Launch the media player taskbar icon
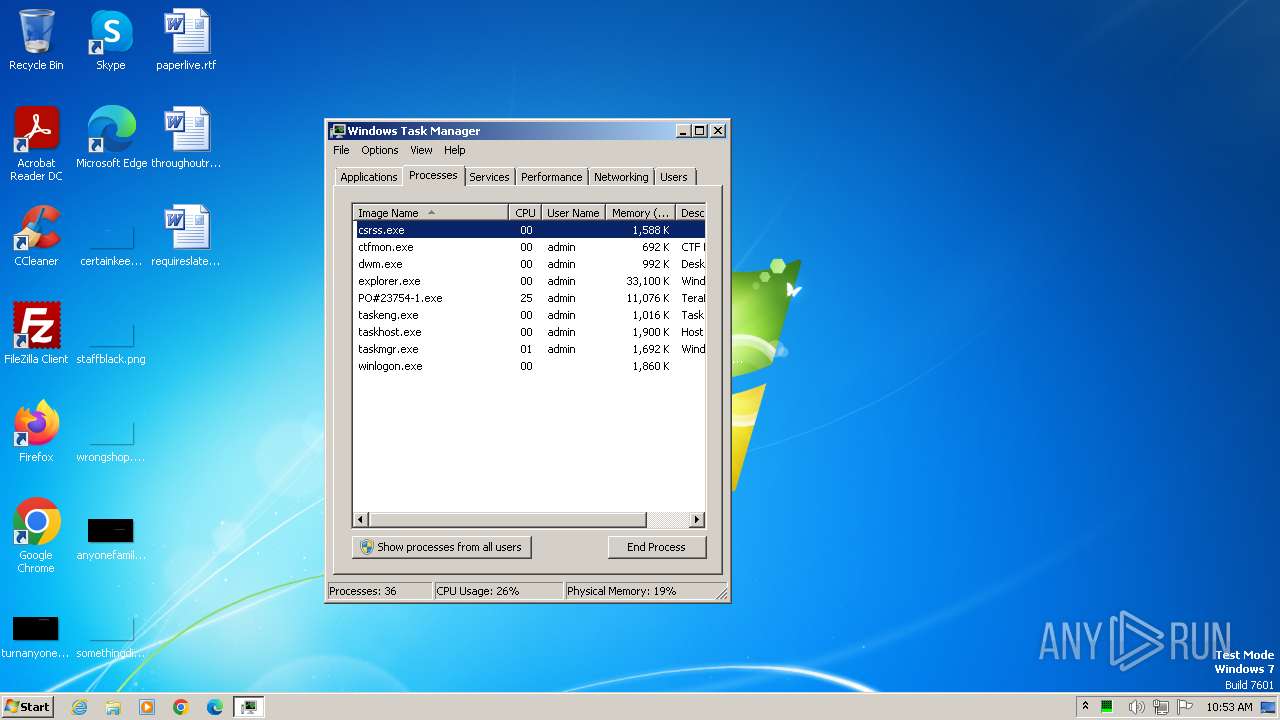This screenshot has height=720, width=1280. 147,707
